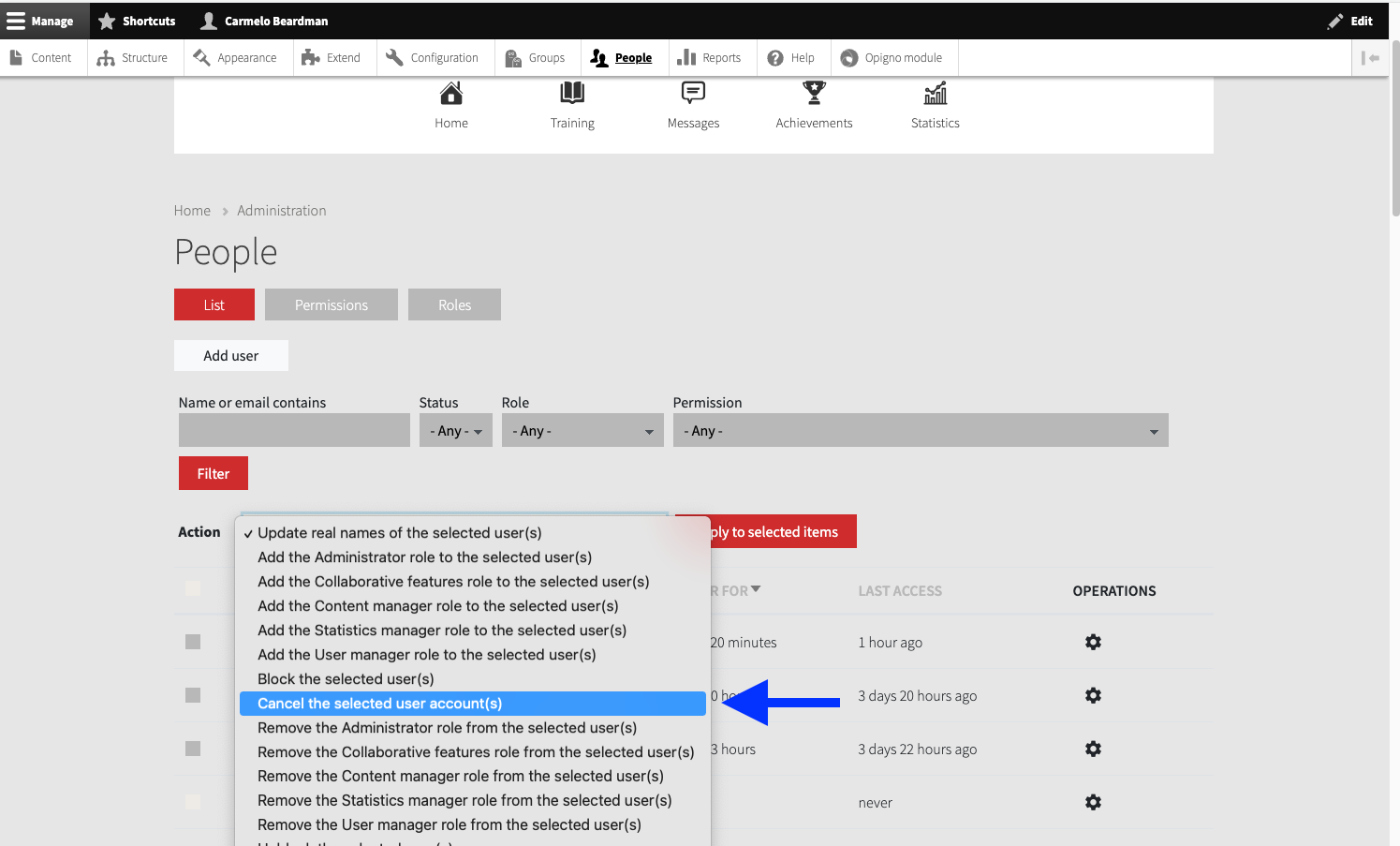This screenshot has width=1400, height=846.
Task: Open Extend admin menu
Action: click(332, 57)
